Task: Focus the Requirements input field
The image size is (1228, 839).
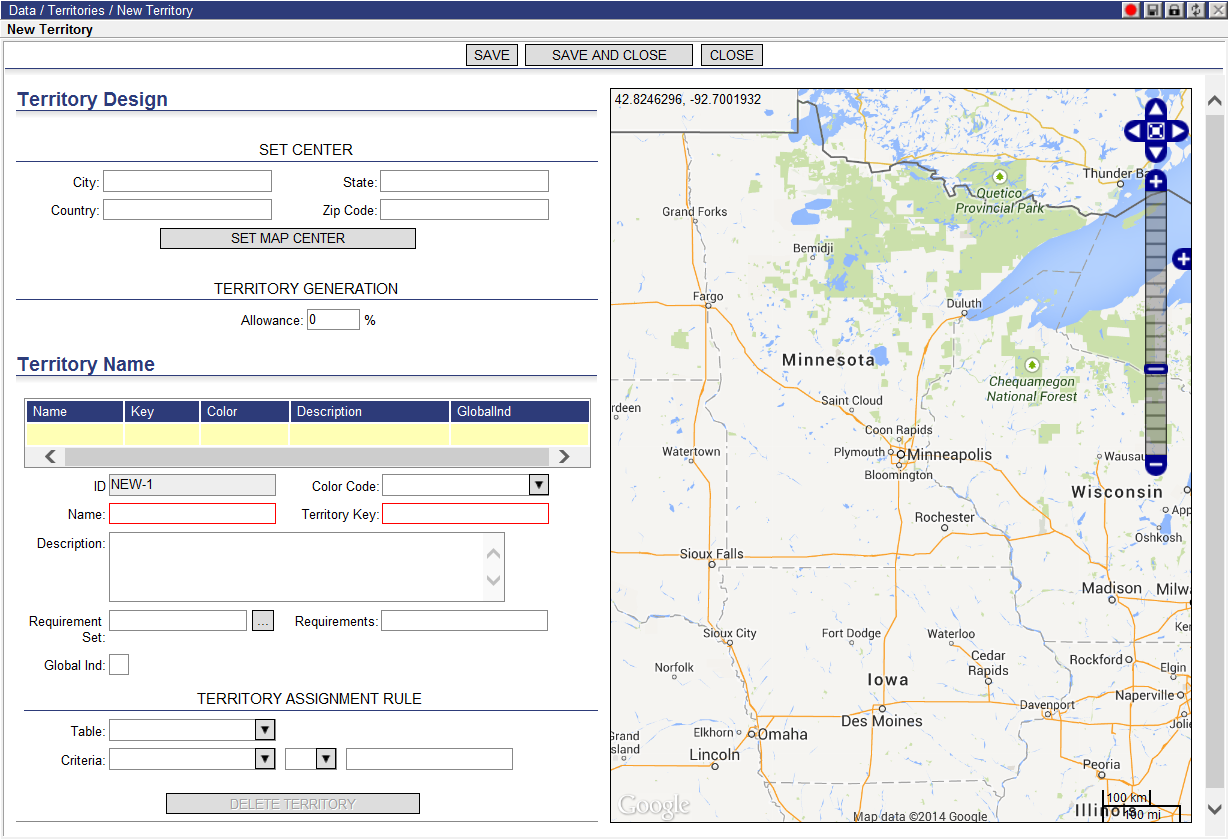Action: [x=465, y=621]
